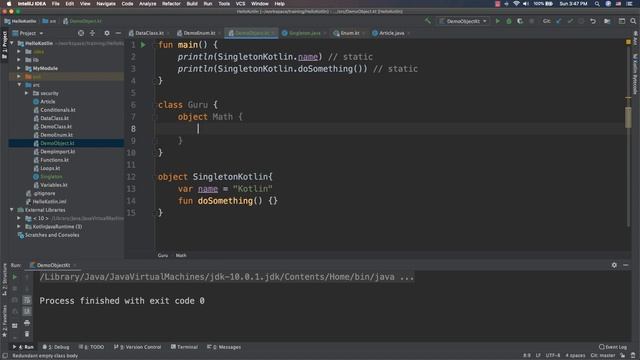Open the Refactor menu
The height and width of the screenshot is (360, 640).
click(171, 4)
